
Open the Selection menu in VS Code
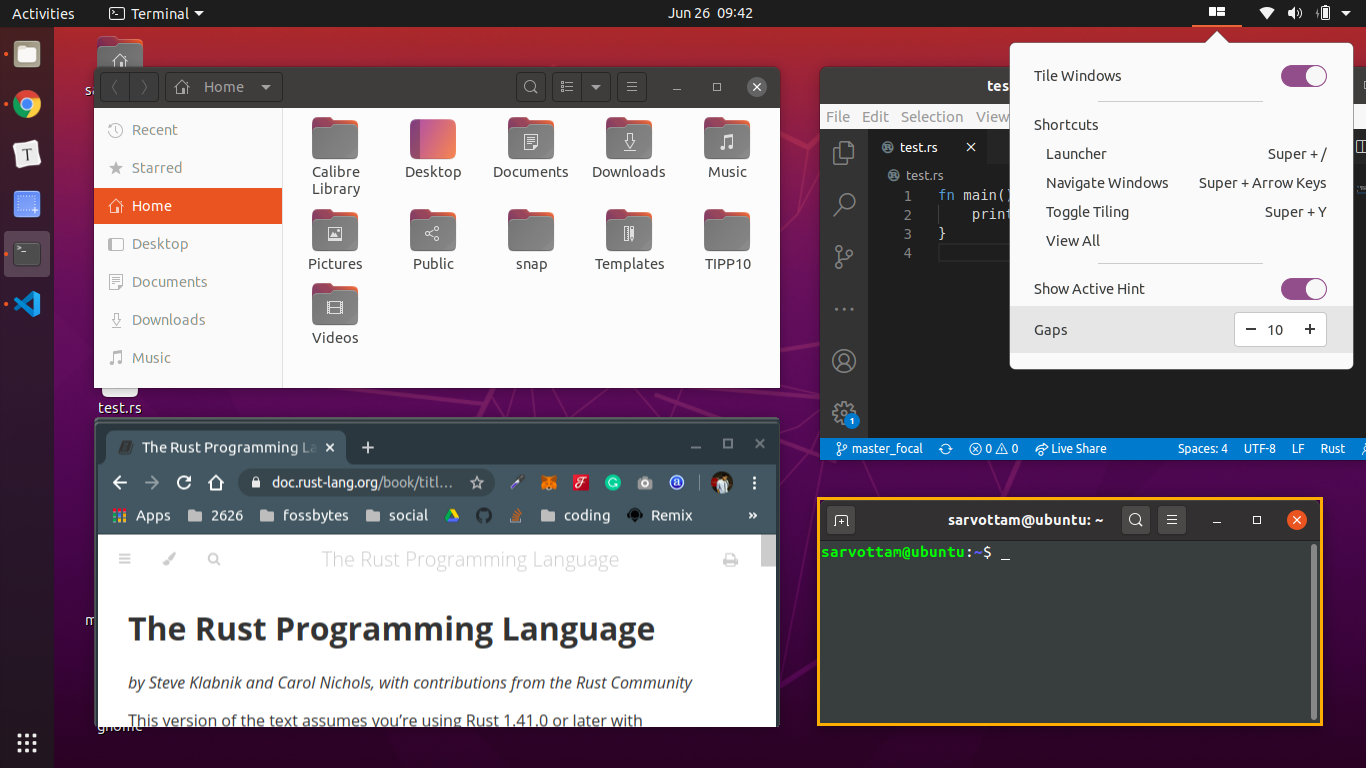click(932, 117)
